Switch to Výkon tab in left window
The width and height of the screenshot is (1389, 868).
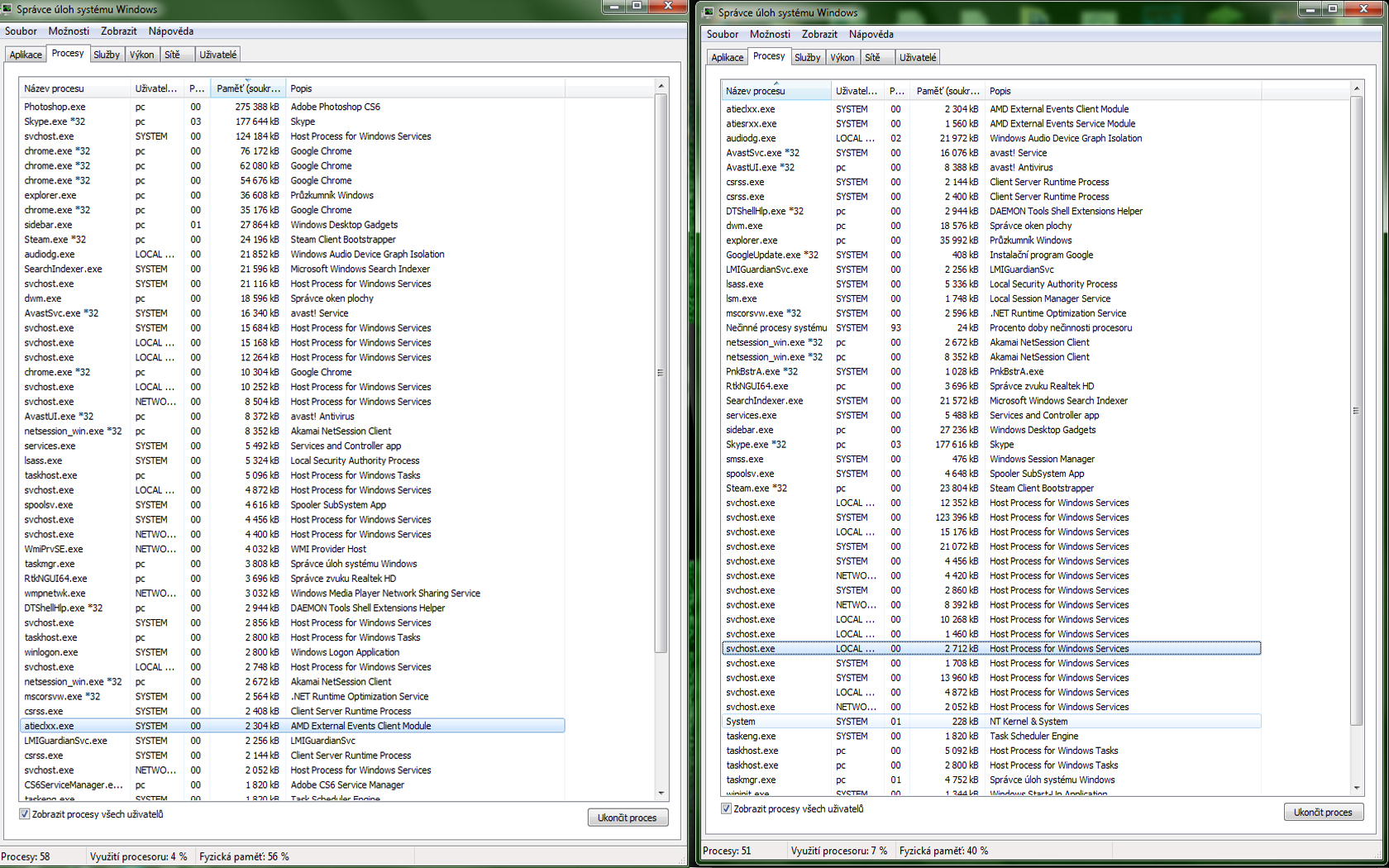141,55
